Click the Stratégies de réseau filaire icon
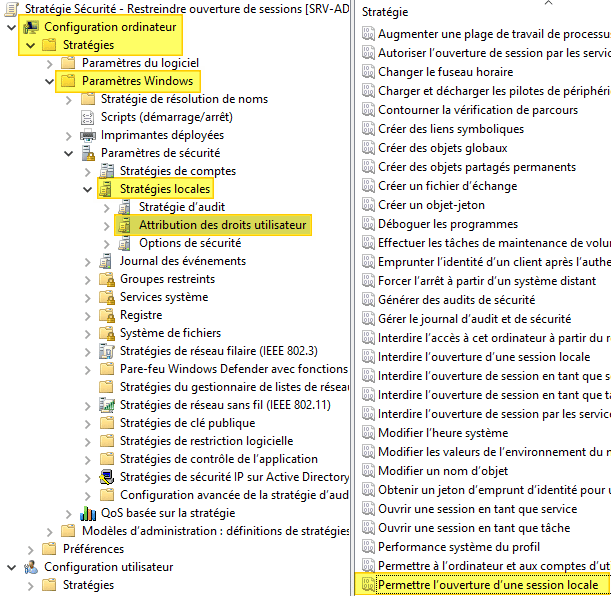The image size is (611, 596). 106,351
